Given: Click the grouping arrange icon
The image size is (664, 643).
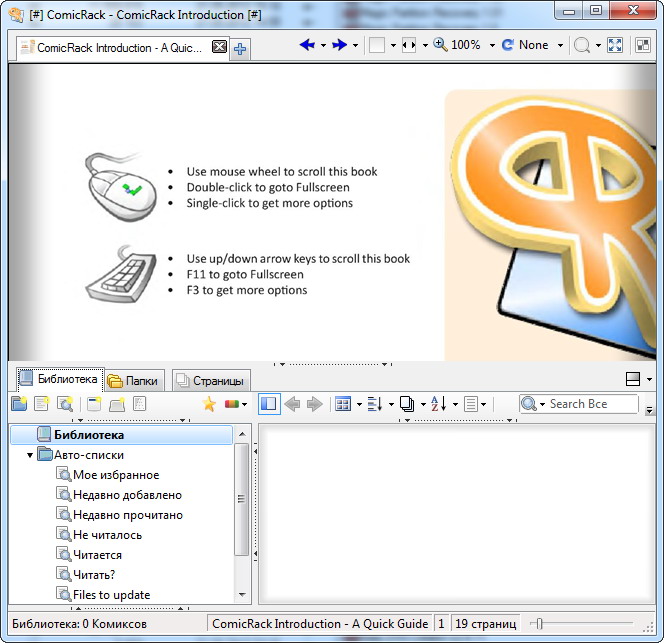Looking at the screenshot, I should click(375, 404).
